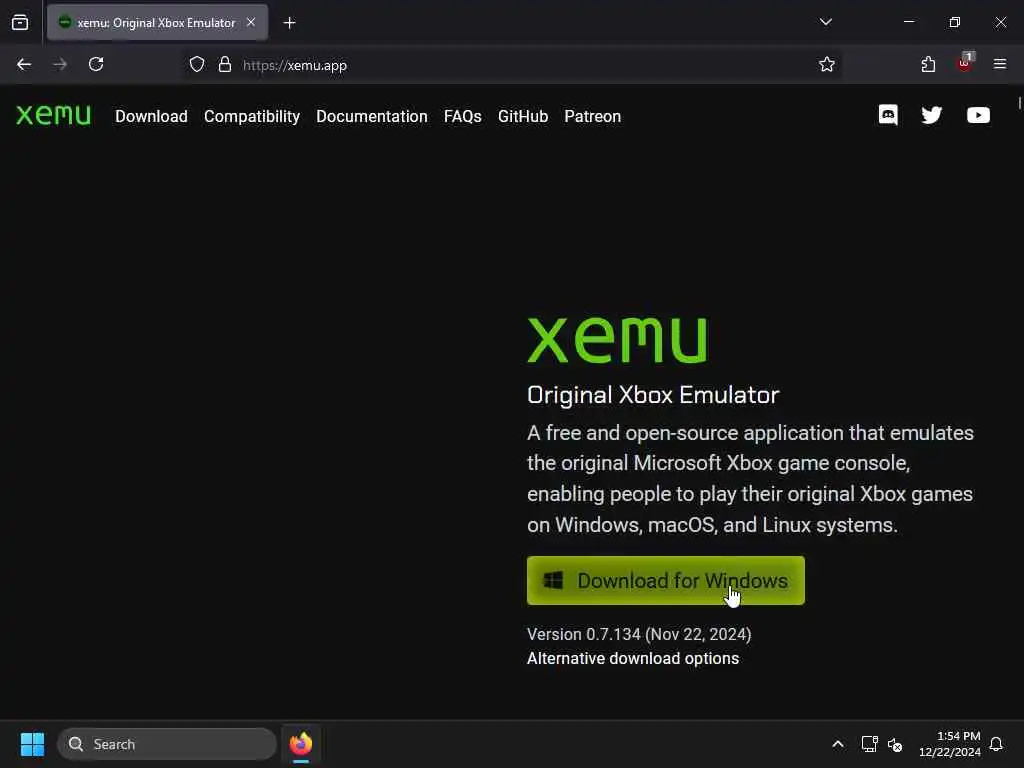Open the Discord icon link in header
Screen dimensions: 1024x768
click(888, 116)
